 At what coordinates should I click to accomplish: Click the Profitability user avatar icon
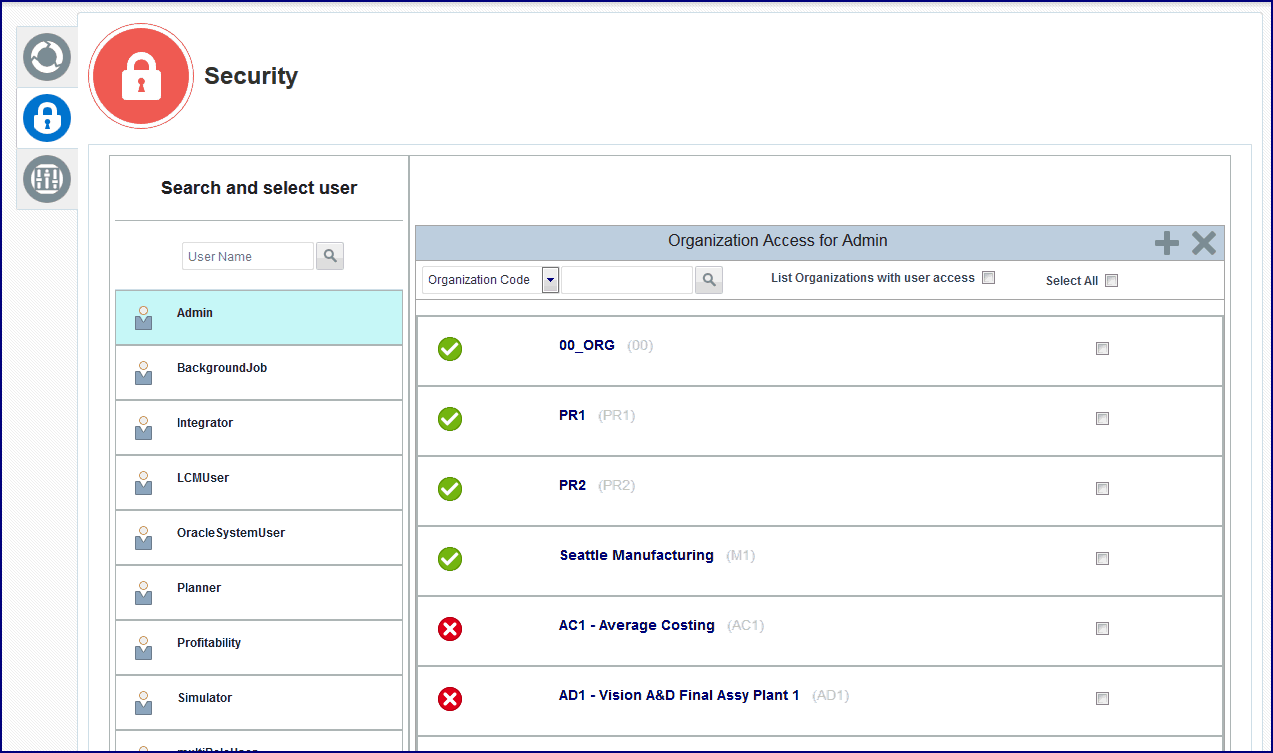point(144,648)
